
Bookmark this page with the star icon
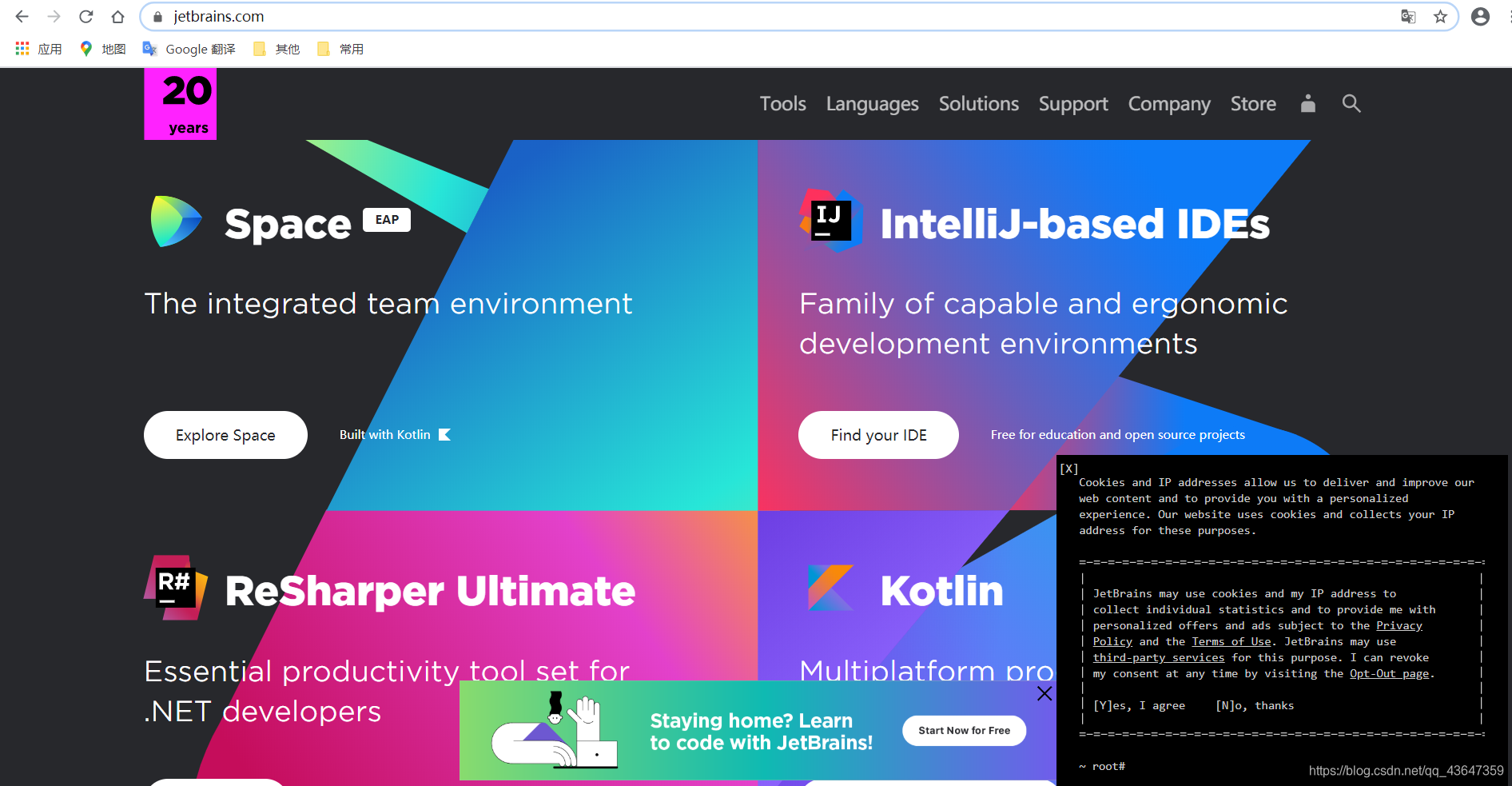point(1440,17)
